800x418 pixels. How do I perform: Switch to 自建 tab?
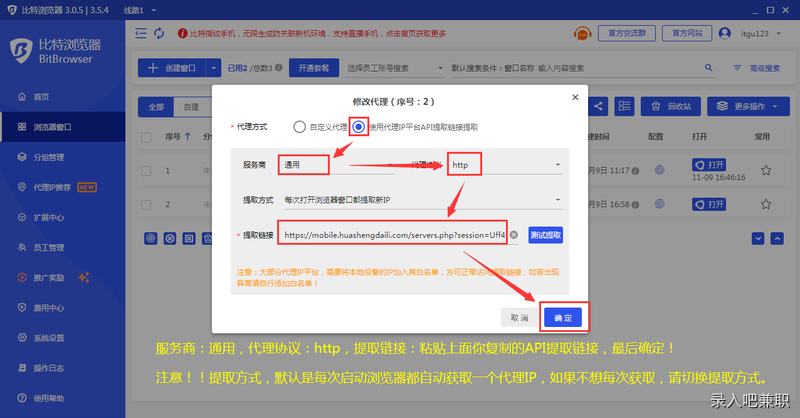pyautogui.click(x=192, y=107)
